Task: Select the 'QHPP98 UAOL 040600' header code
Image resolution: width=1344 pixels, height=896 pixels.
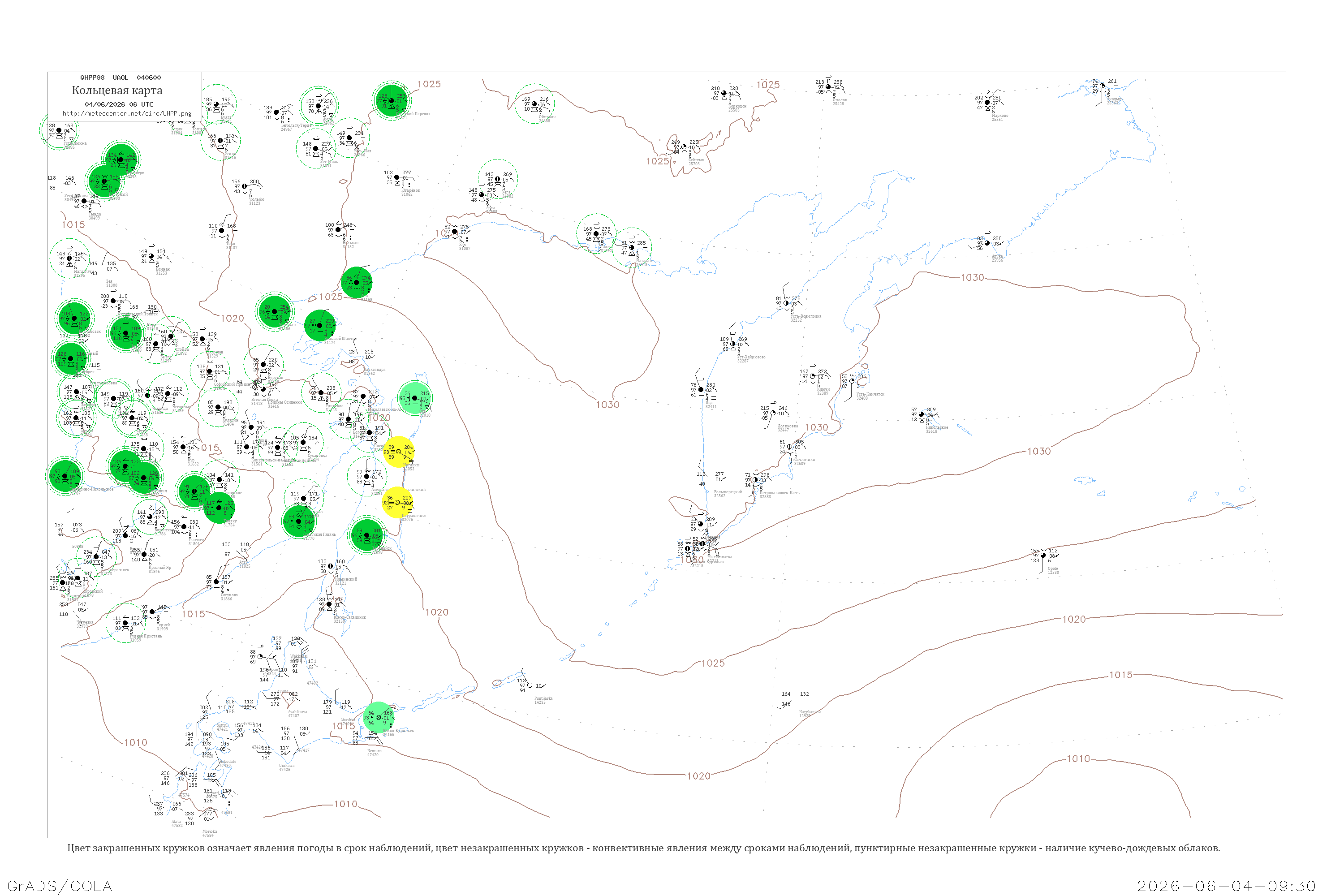Action: pos(121,78)
